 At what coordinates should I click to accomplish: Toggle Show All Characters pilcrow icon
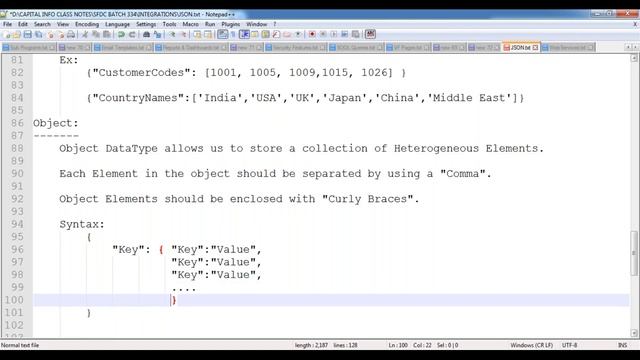pos(233,34)
